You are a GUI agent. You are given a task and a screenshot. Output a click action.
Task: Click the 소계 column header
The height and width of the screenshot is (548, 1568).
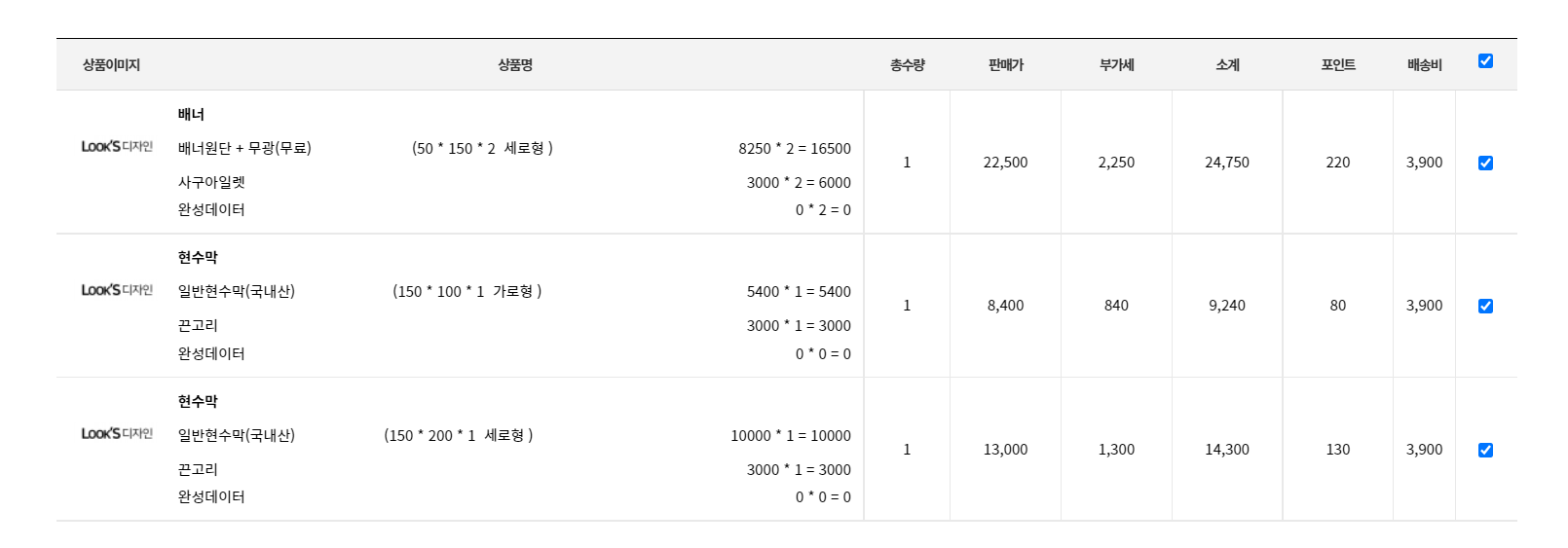[x=1227, y=65]
